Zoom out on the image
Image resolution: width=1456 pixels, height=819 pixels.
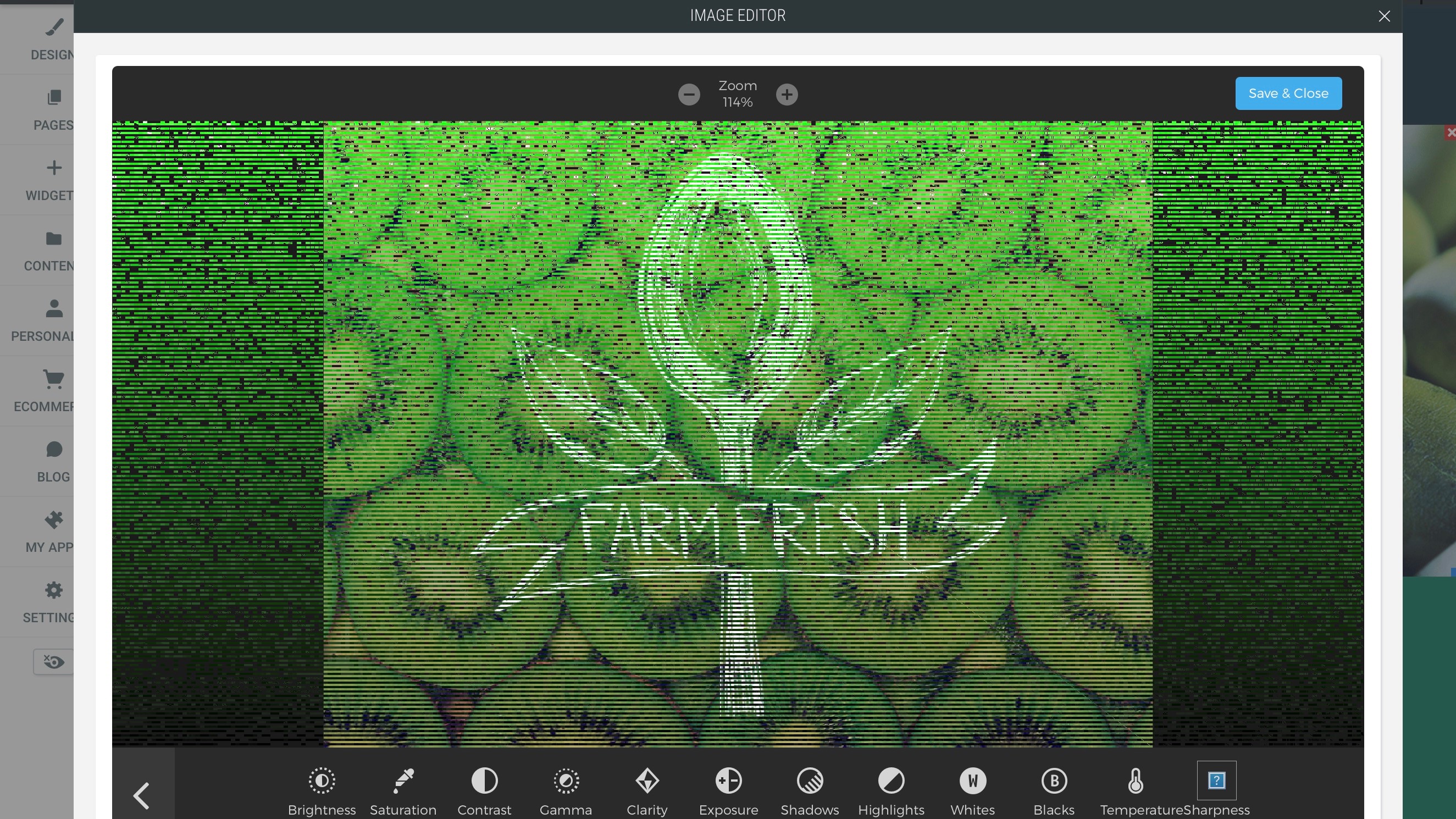[x=688, y=94]
